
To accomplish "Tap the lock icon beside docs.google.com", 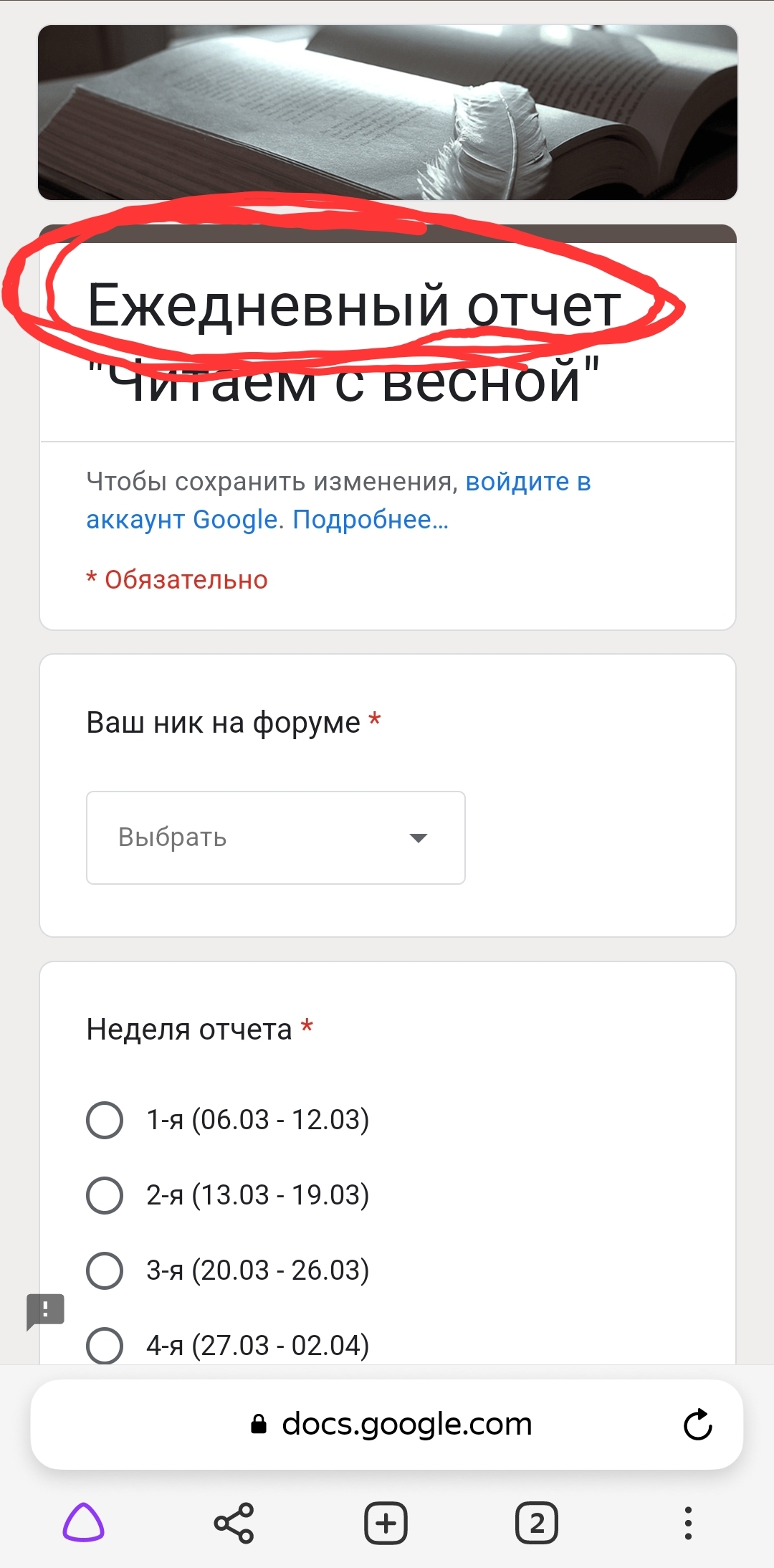I will 259,1425.
